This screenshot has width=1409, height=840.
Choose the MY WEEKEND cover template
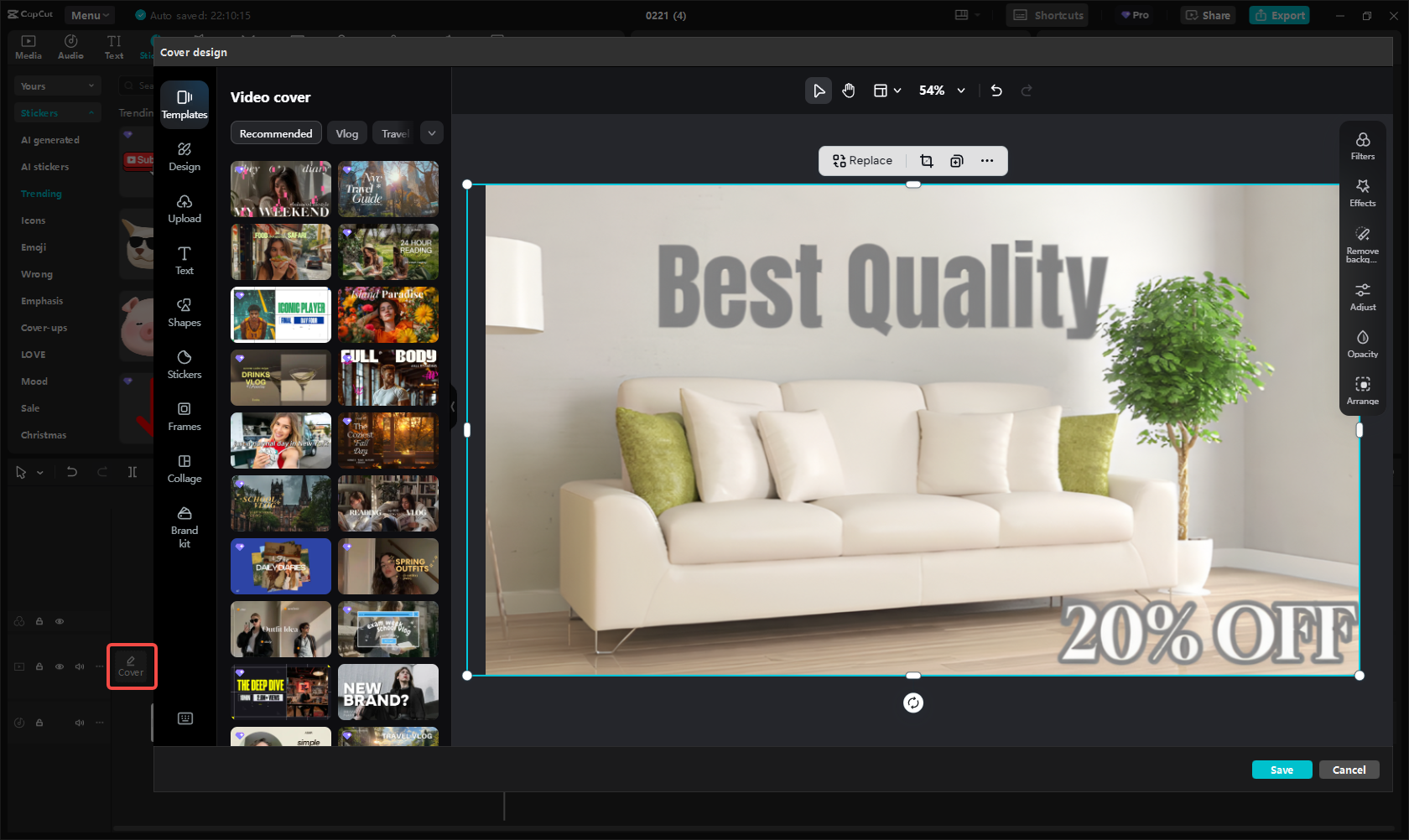[x=281, y=189]
